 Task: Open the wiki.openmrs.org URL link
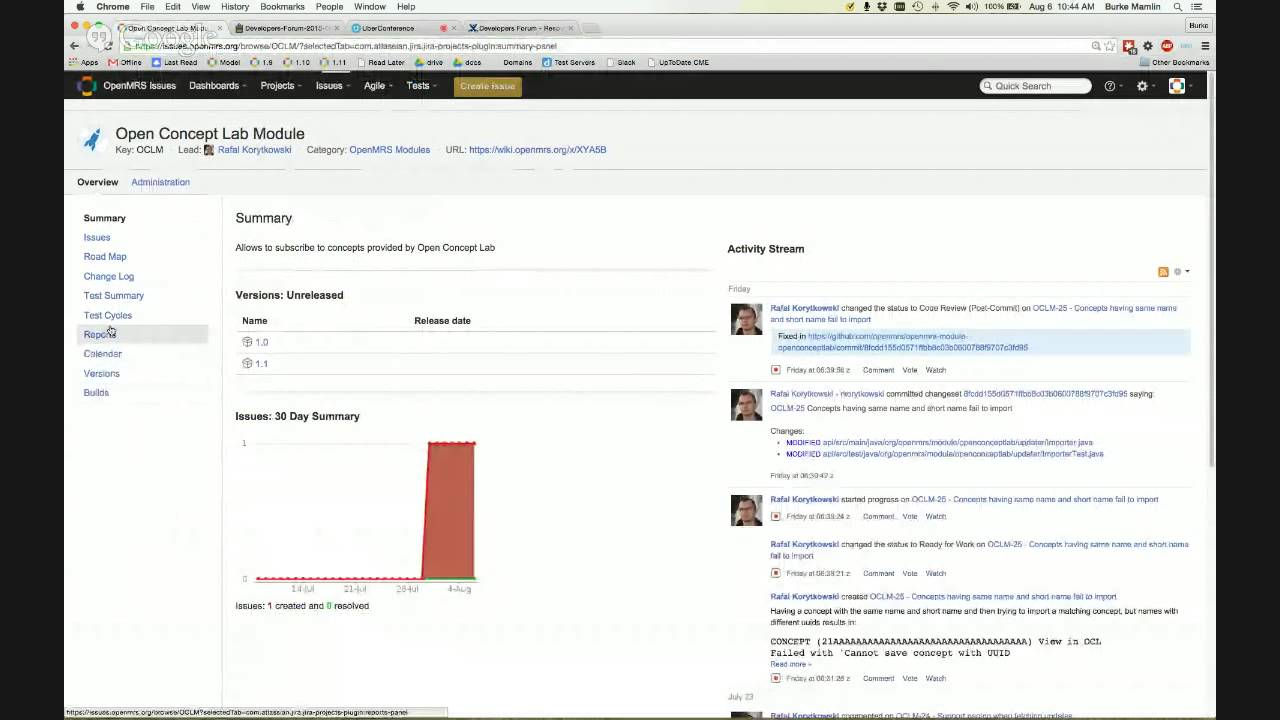point(537,150)
